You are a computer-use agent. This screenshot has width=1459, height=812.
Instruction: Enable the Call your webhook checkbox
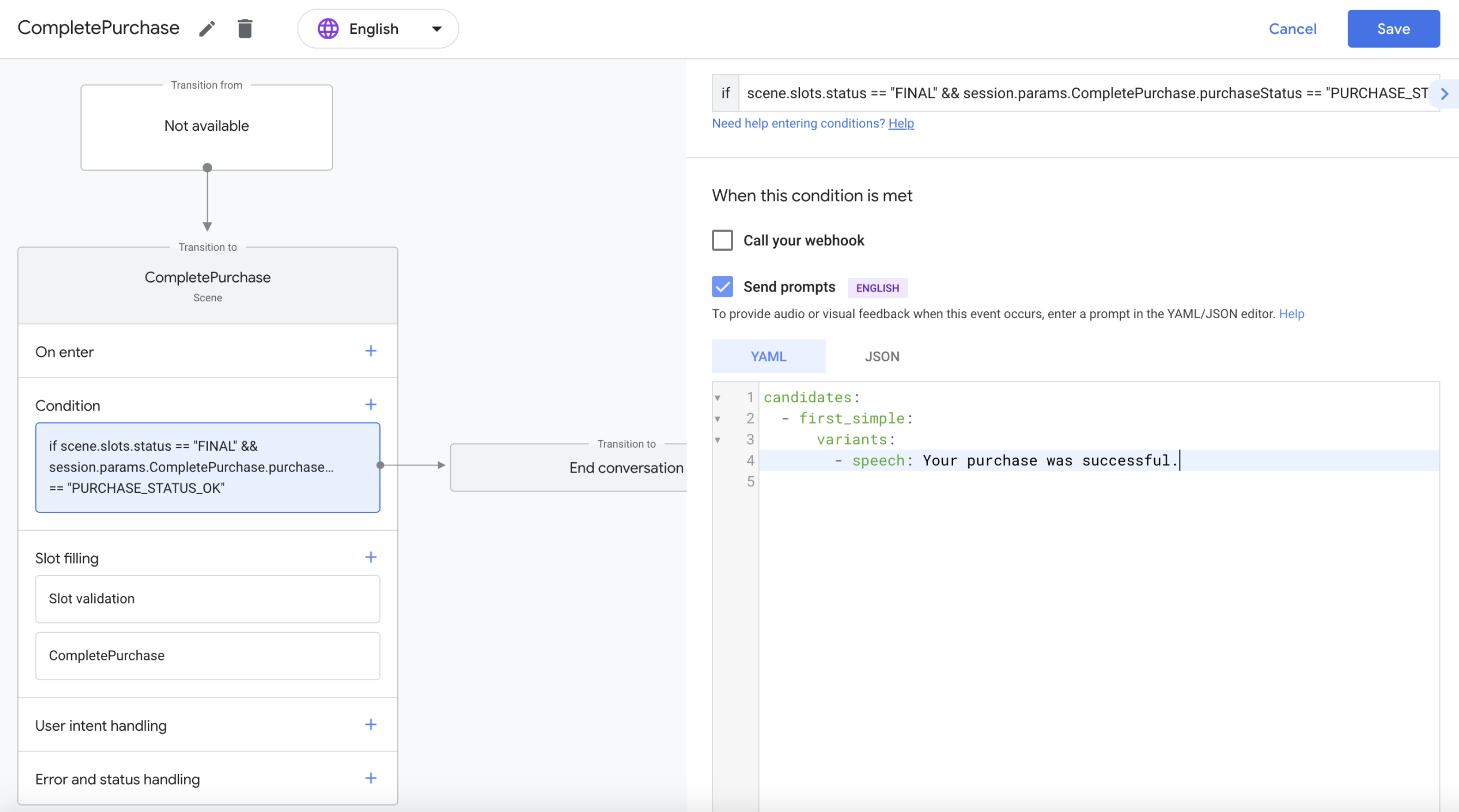(x=722, y=240)
